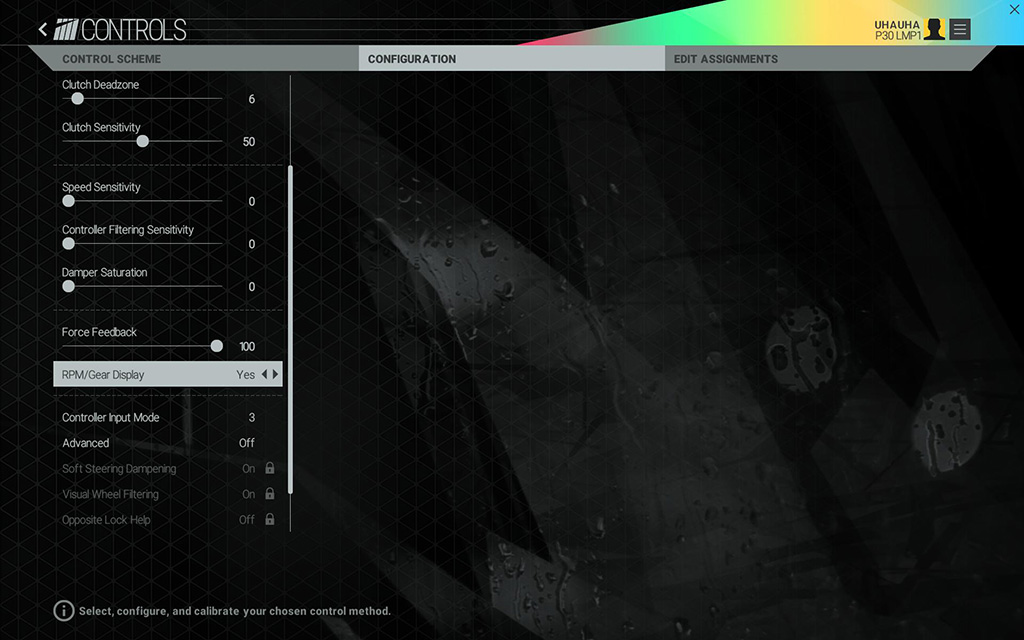Click the right arrow on RPM/Gear Display

pyautogui.click(x=276, y=374)
